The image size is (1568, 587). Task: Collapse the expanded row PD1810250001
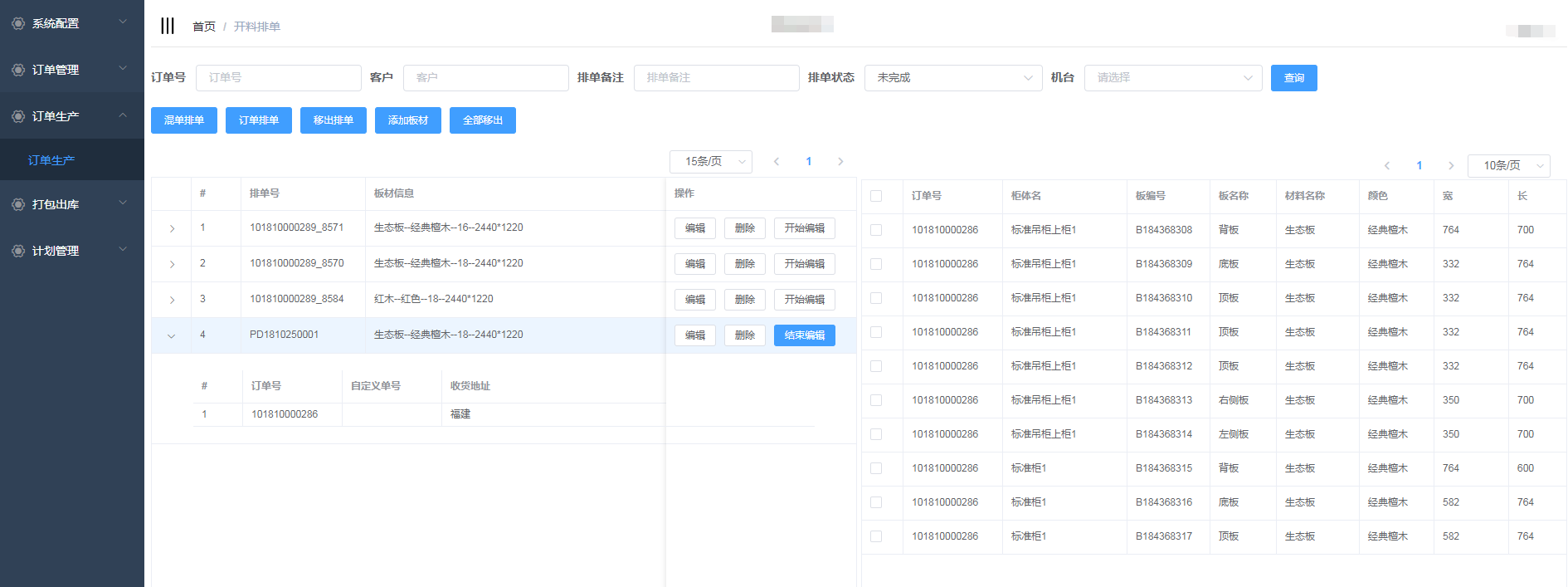pyautogui.click(x=172, y=335)
